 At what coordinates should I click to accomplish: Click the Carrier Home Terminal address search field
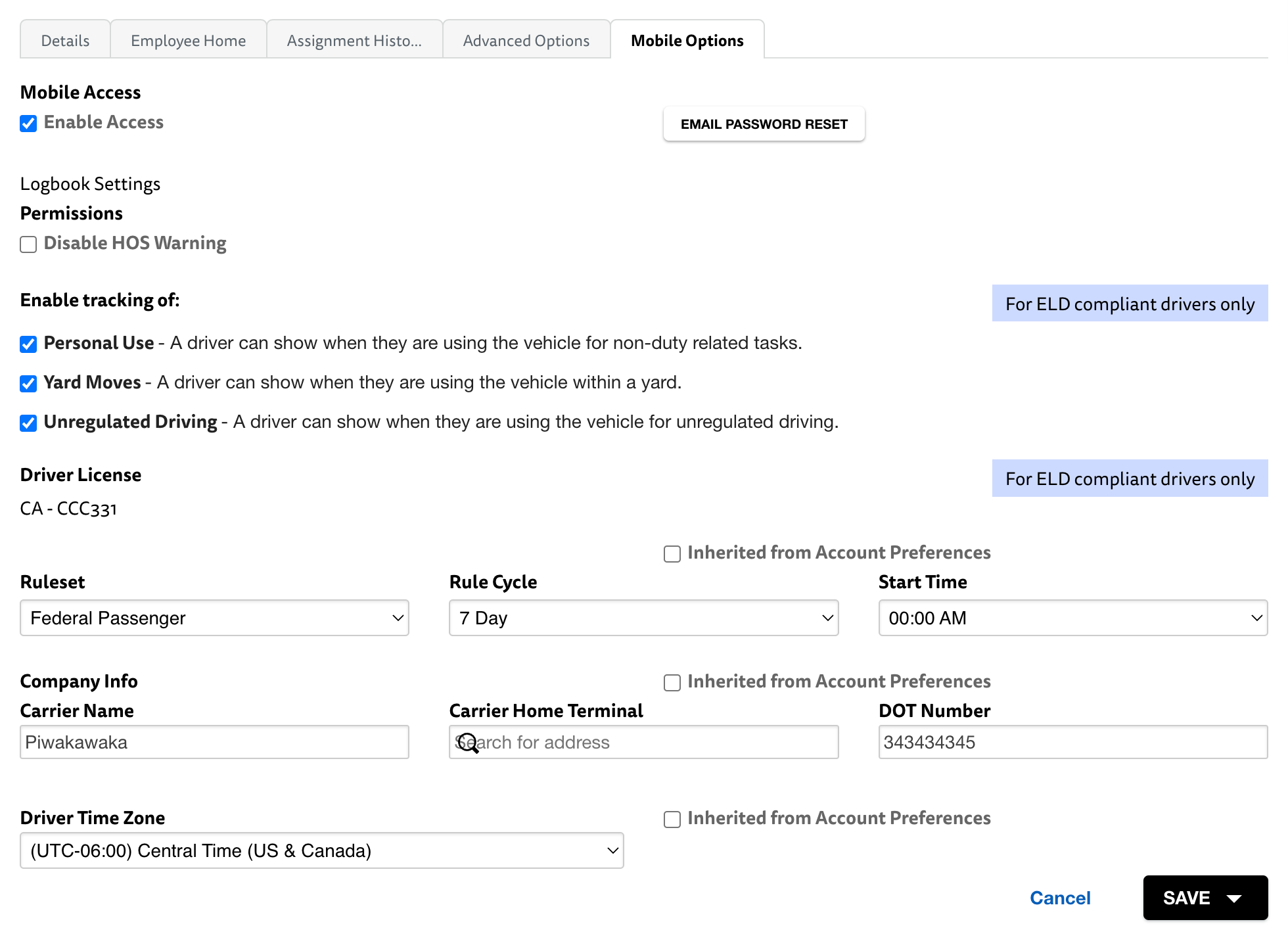point(644,742)
